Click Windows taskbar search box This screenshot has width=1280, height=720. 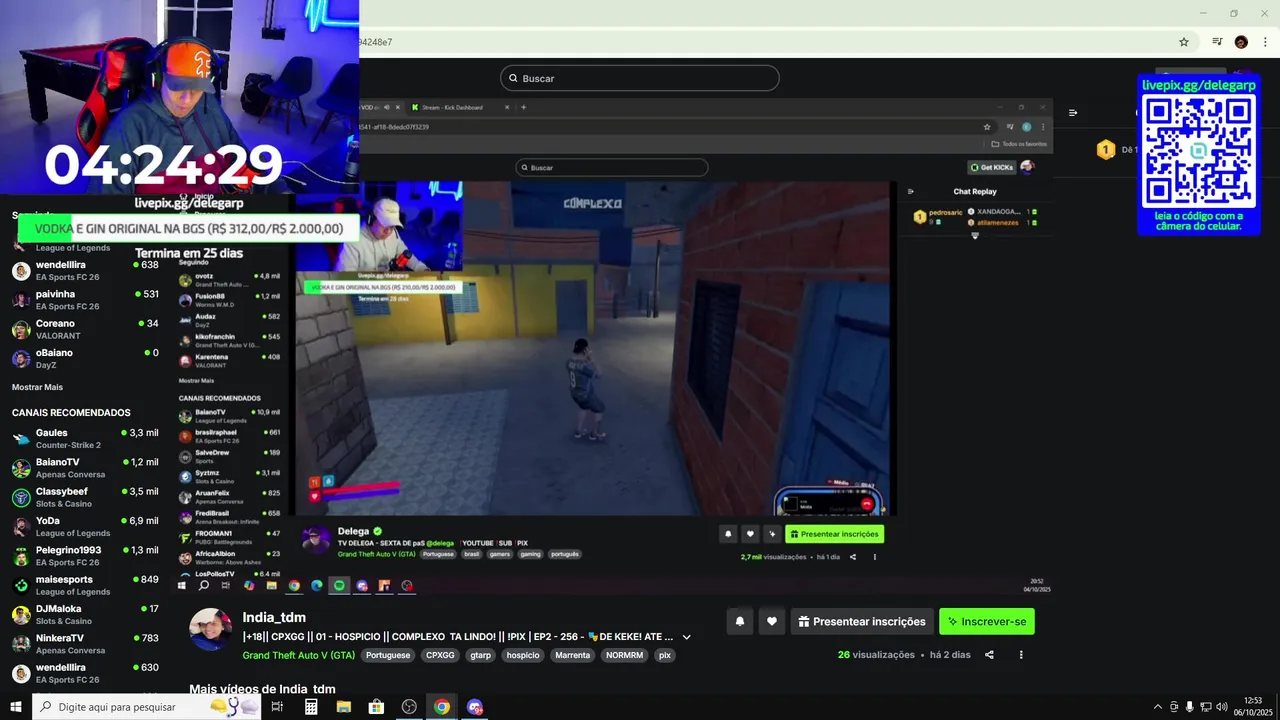coord(146,707)
